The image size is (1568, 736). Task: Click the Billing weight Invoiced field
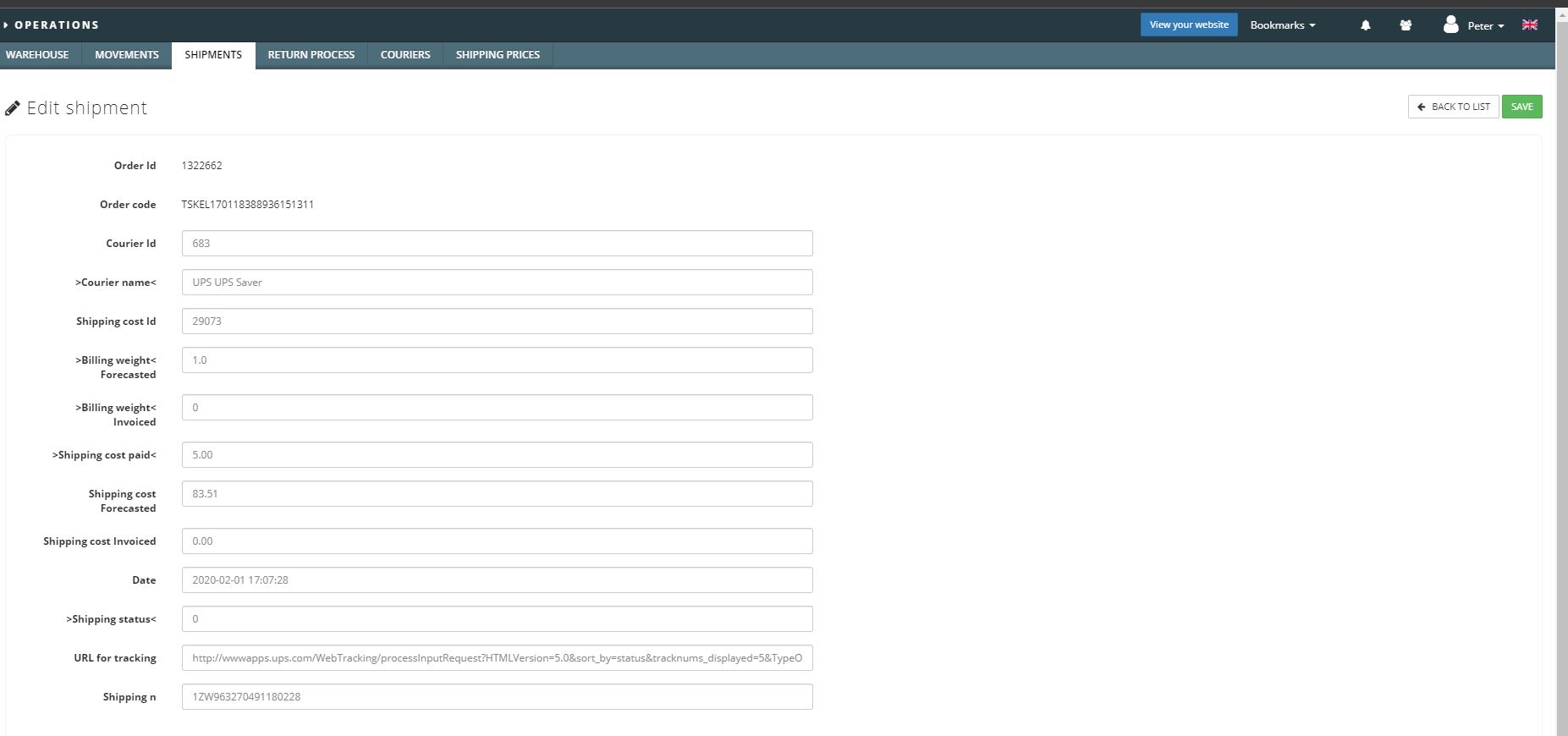tap(497, 408)
